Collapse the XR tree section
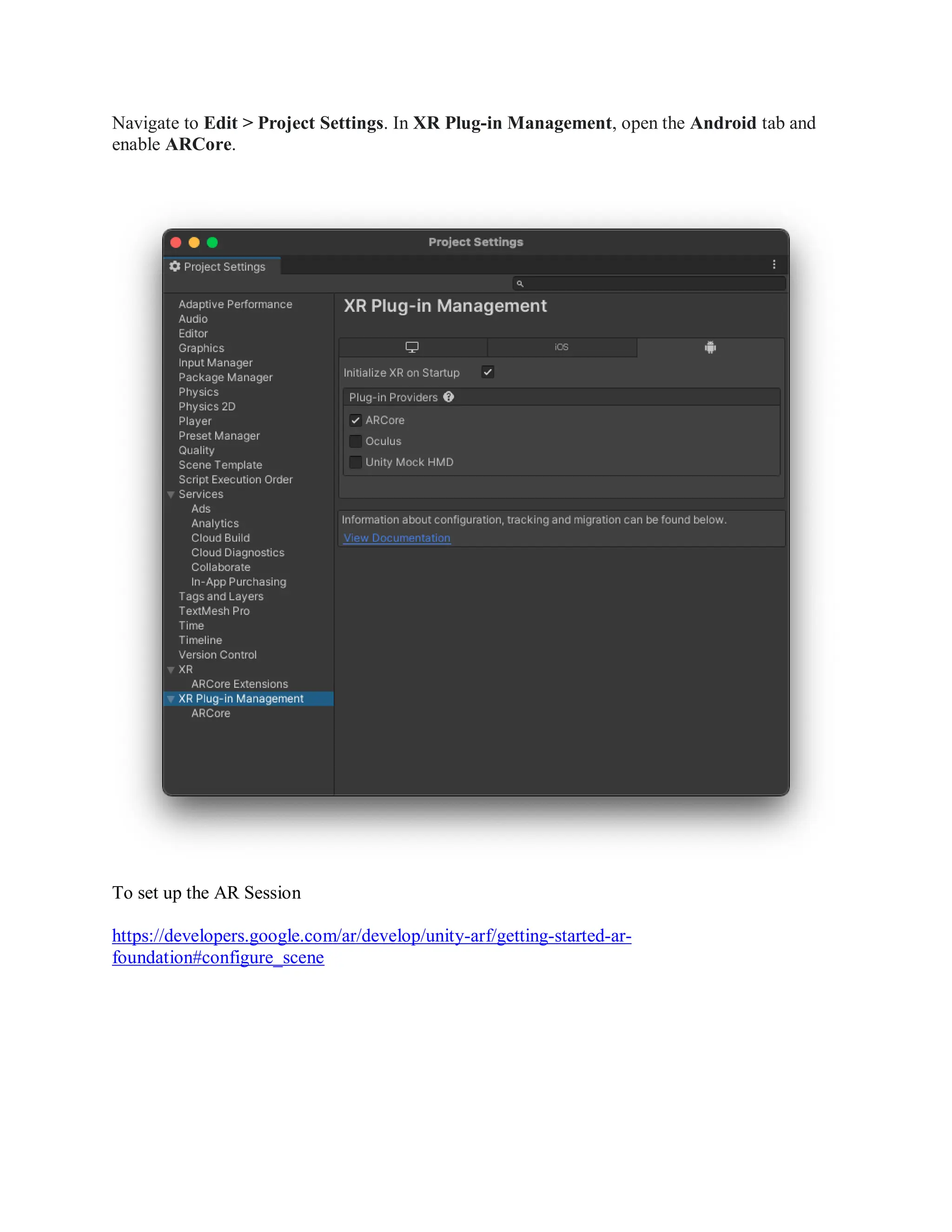The image size is (952, 1232). point(171,670)
